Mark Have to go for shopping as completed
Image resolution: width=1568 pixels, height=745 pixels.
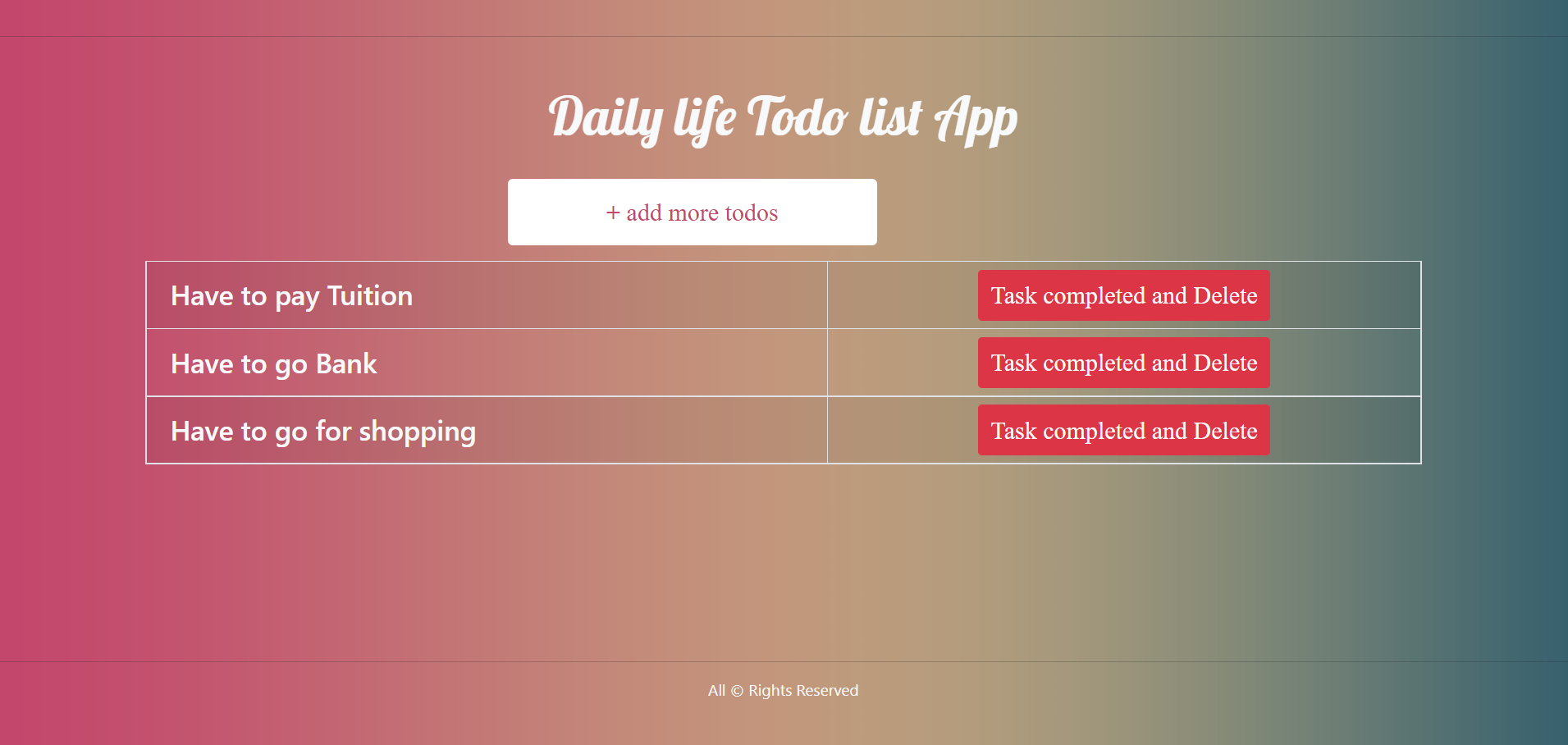[x=1123, y=430]
